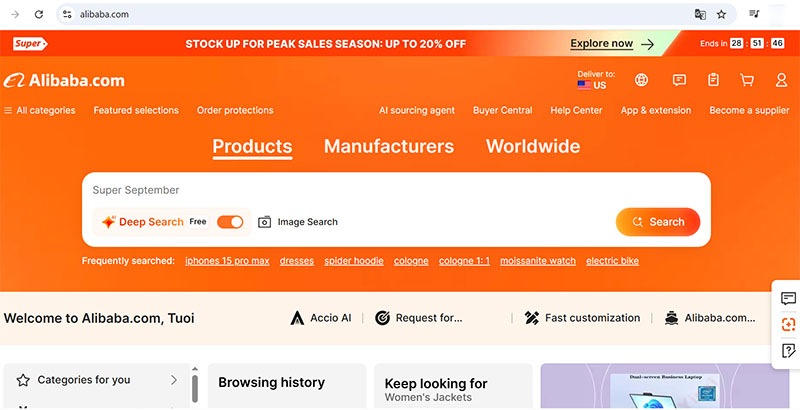Open the messages chat icon in header

click(x=679, y=80)
